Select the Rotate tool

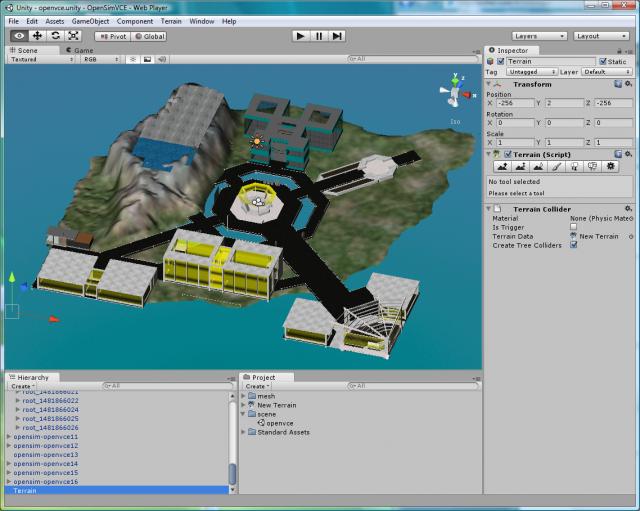(x=55, y=36)
